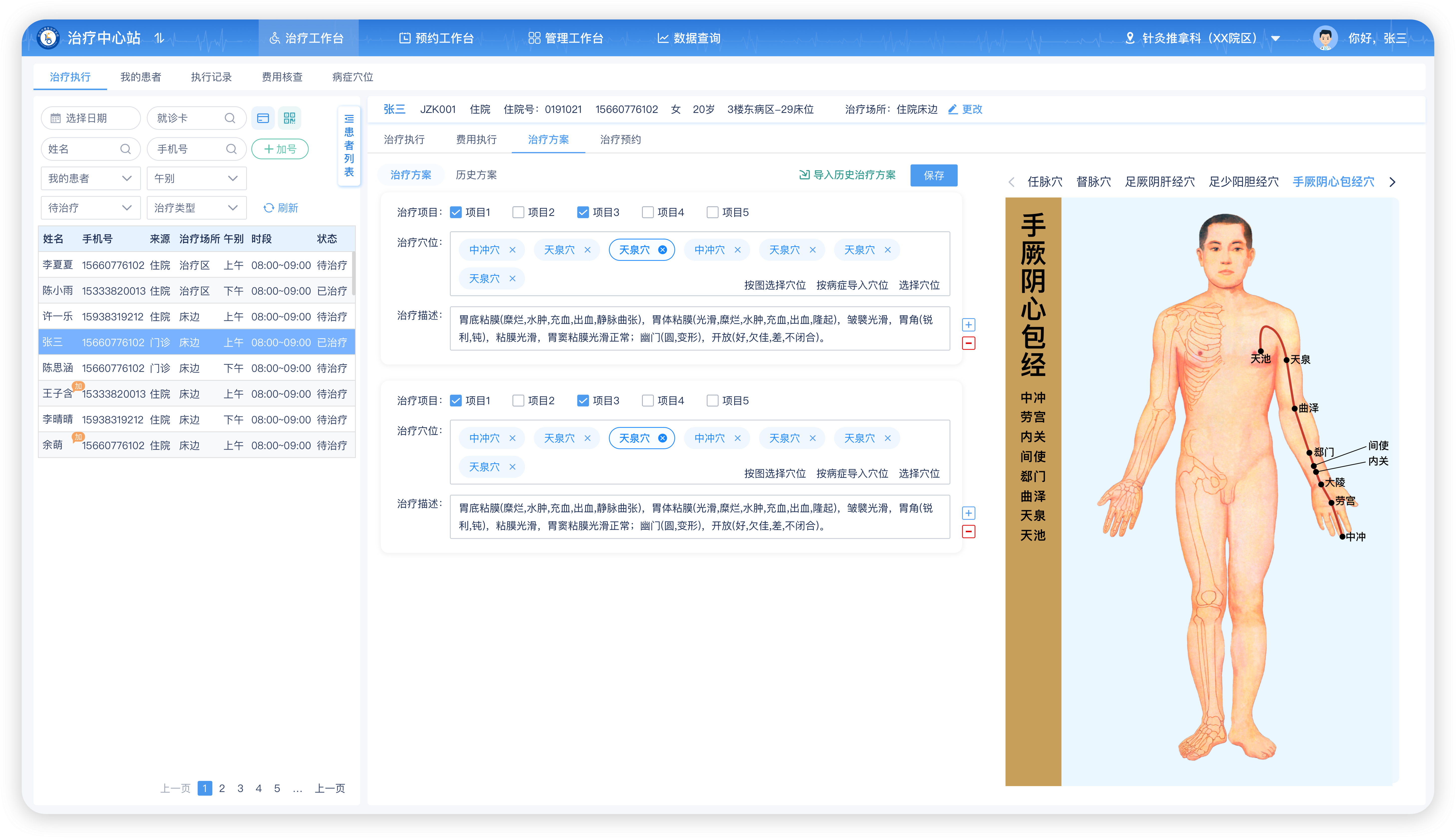1456x838 pixels.
Task: Open 数据查询 in top navigation
Action: pyautogui.click(x=689, y=38)
